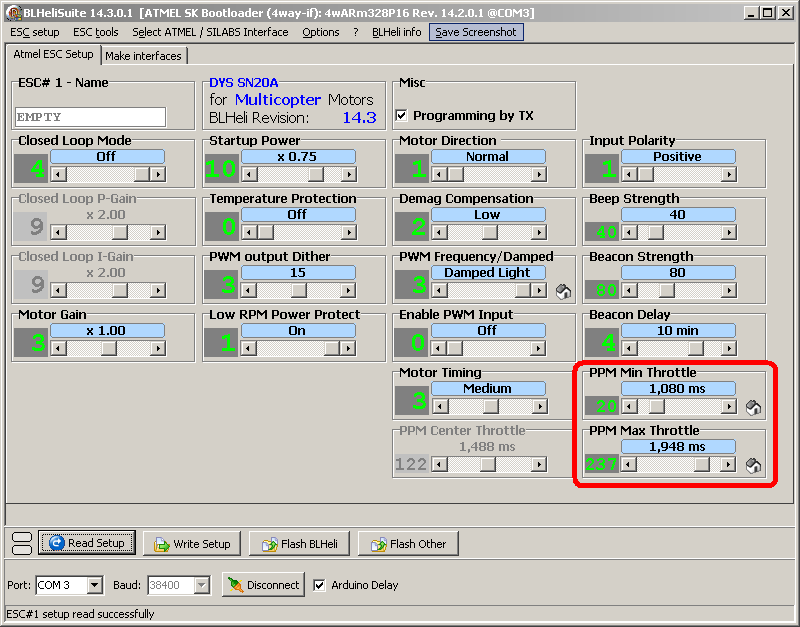Click the left arrow on Motor Timing slider
This screenshot has width=800, height=627.
[x=439, y=407]
